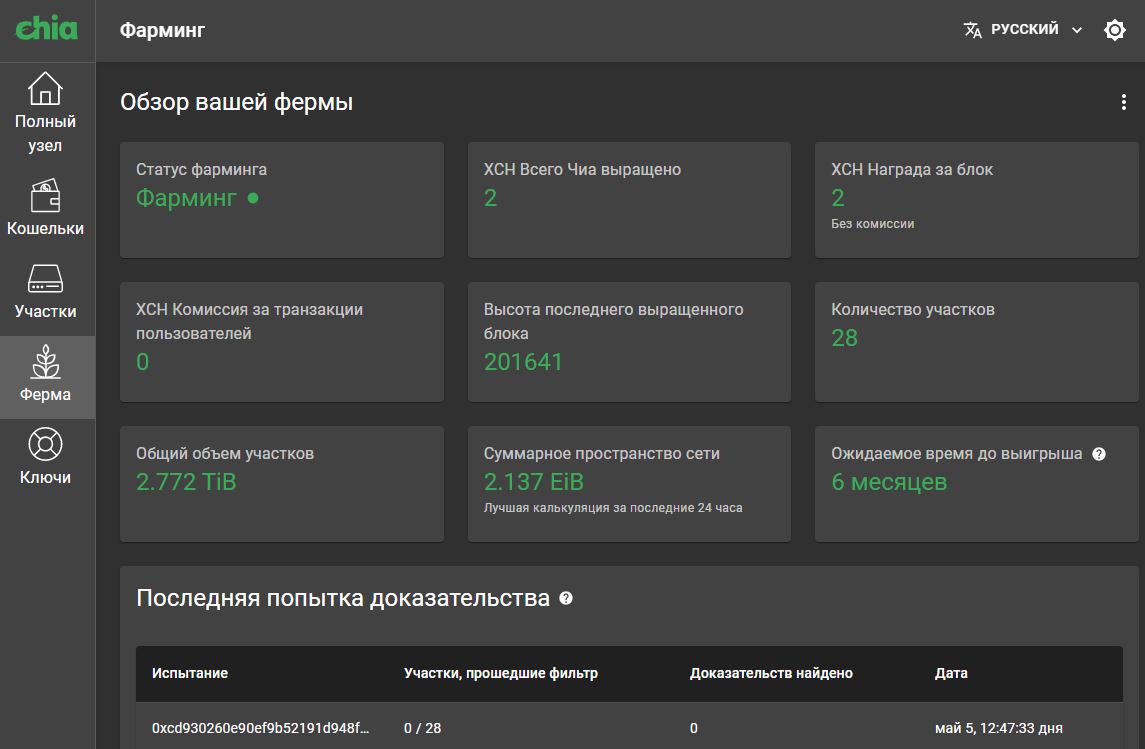Click help icon next to expected win time
Image resolution: width=1145 pixels, height=749 pixels.
[x=1099, y=454]
